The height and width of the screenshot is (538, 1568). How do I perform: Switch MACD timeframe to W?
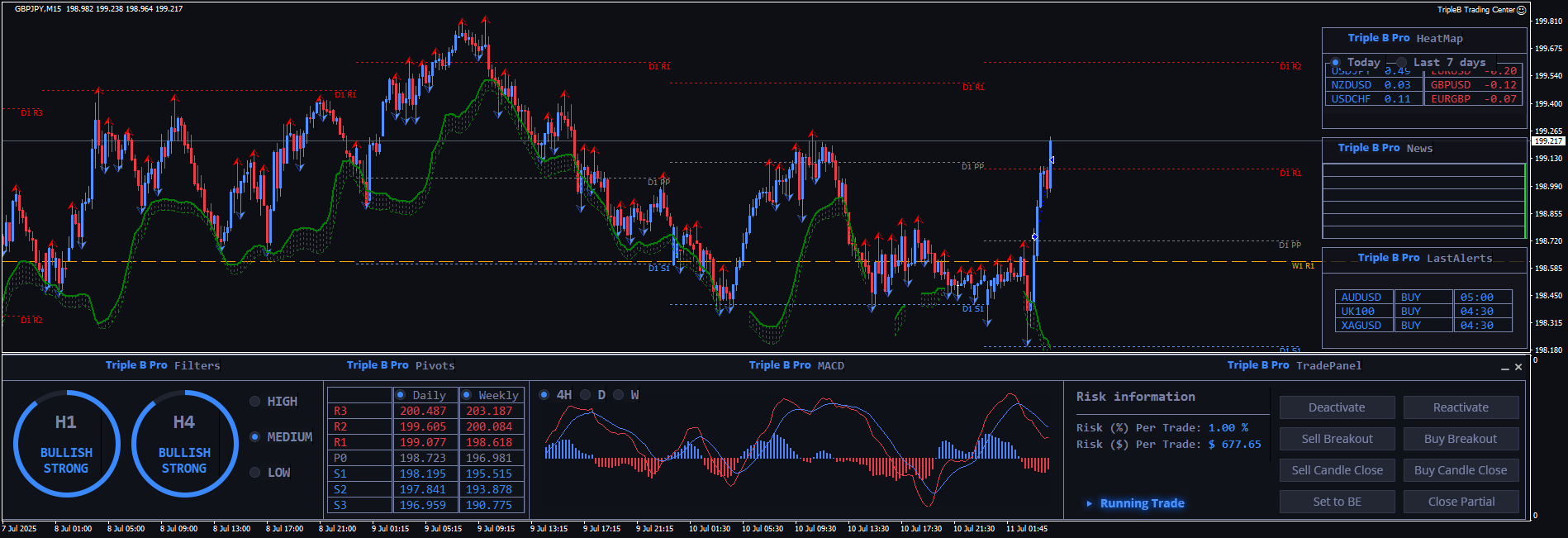click(618, 395)
